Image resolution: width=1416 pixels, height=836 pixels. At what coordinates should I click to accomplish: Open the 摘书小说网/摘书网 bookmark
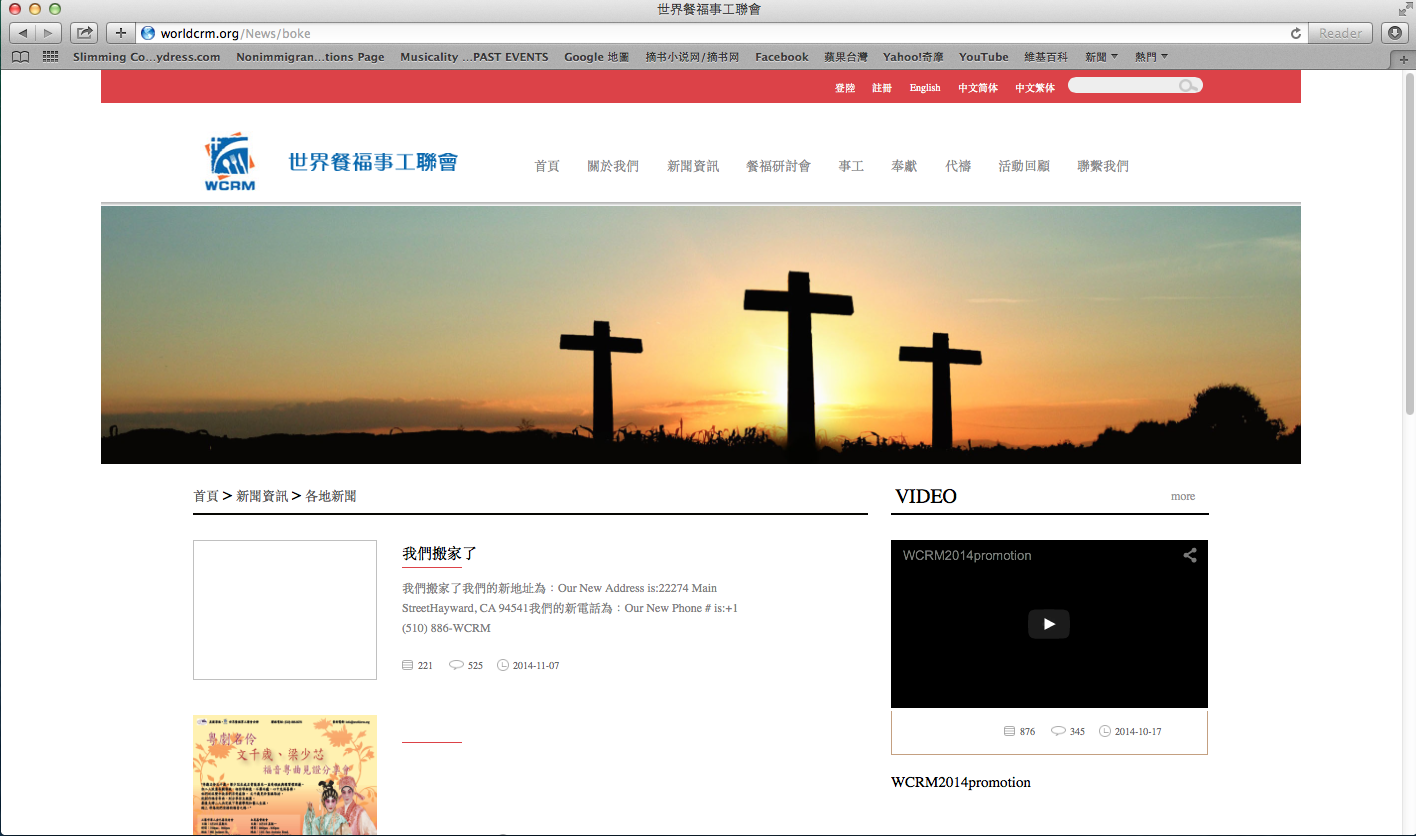pyautogui.click(x=692, y=57)
